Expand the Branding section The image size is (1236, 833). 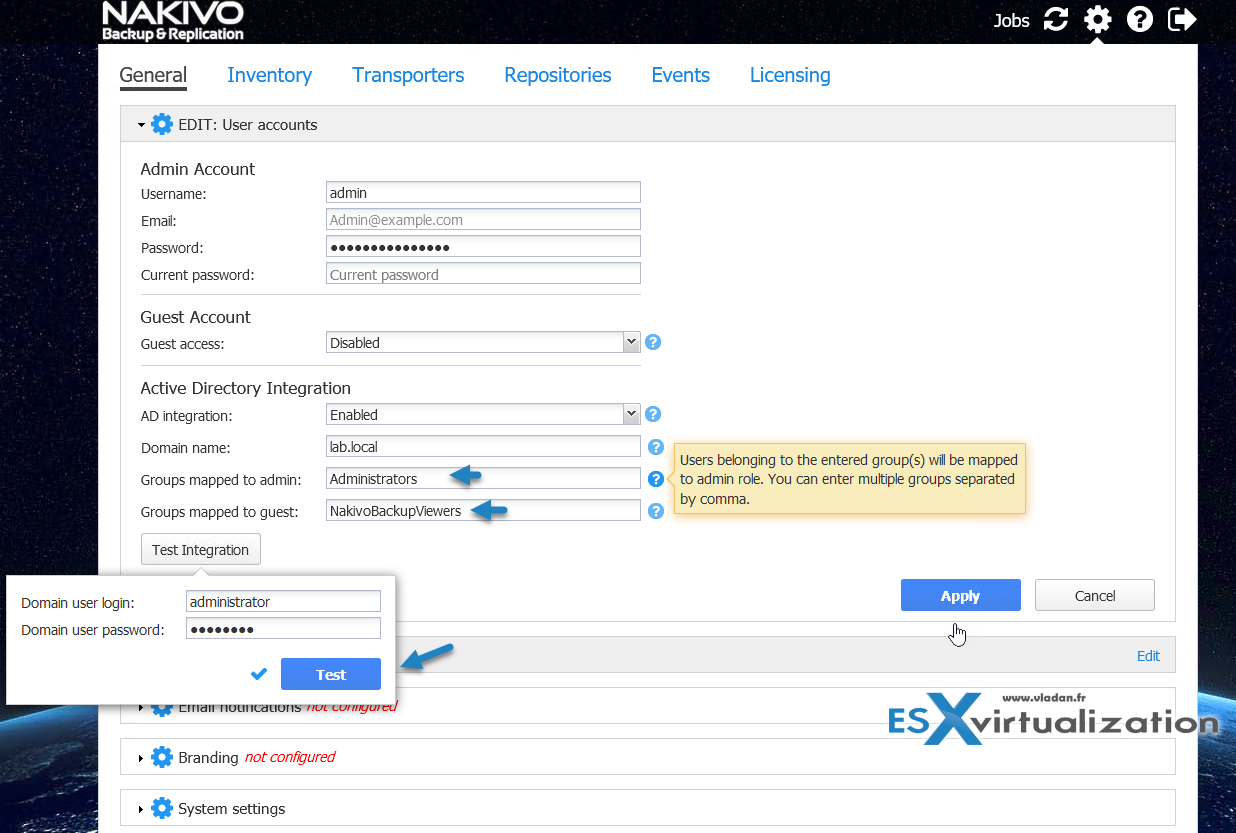[141, 758]
